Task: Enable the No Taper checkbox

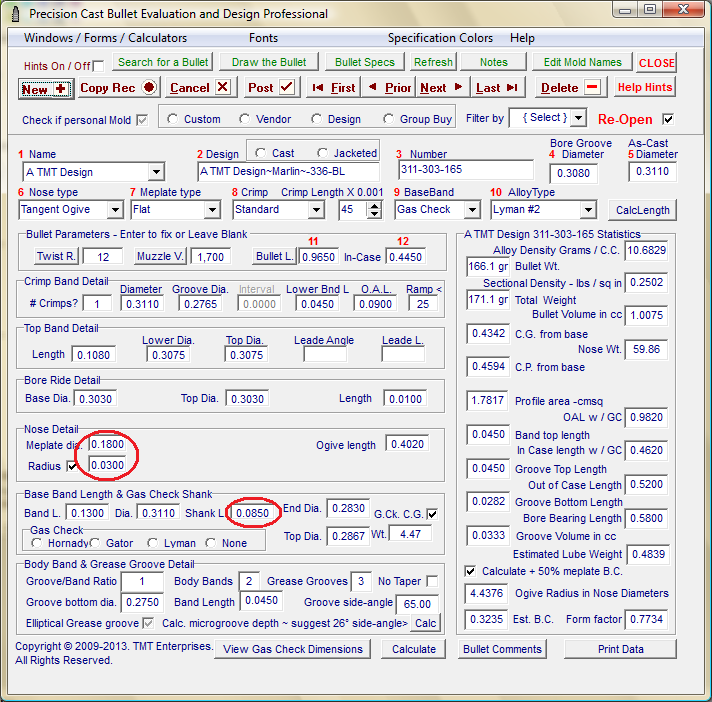Action: tap(432, 581)
